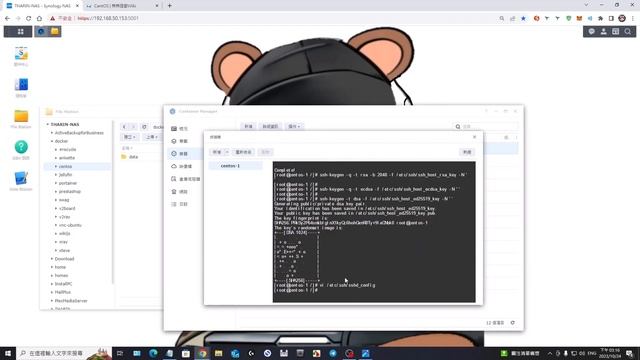The height and width of the screenshot is (360, 640).
Task: Open the DSM search magnifier icon
Action: [628, 31]
